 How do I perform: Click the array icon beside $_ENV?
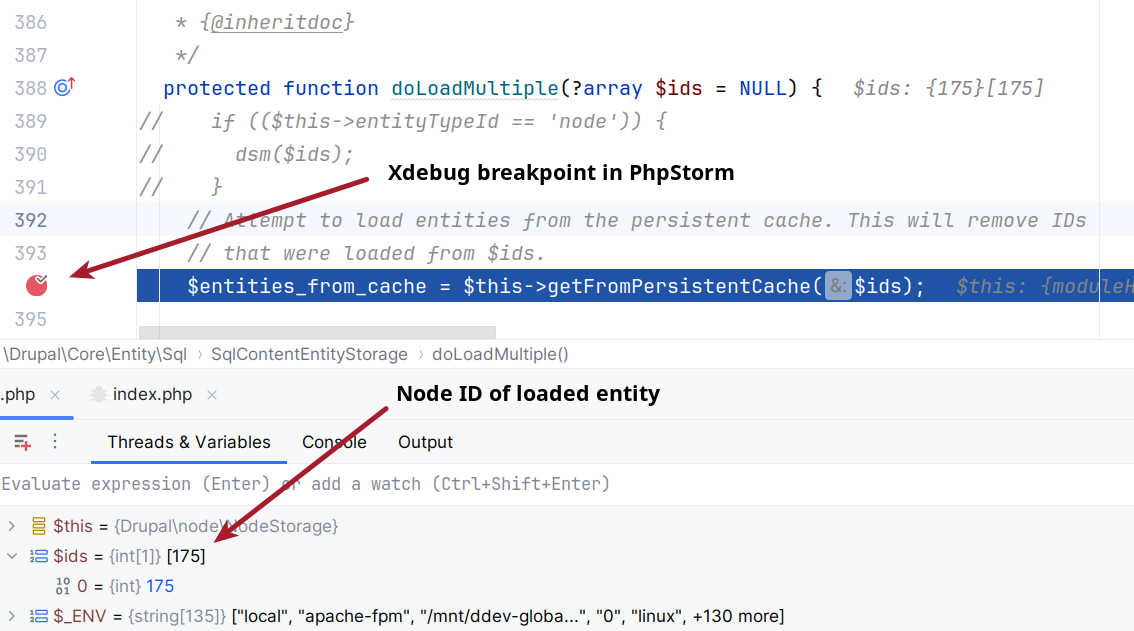[x=38, y=616]
